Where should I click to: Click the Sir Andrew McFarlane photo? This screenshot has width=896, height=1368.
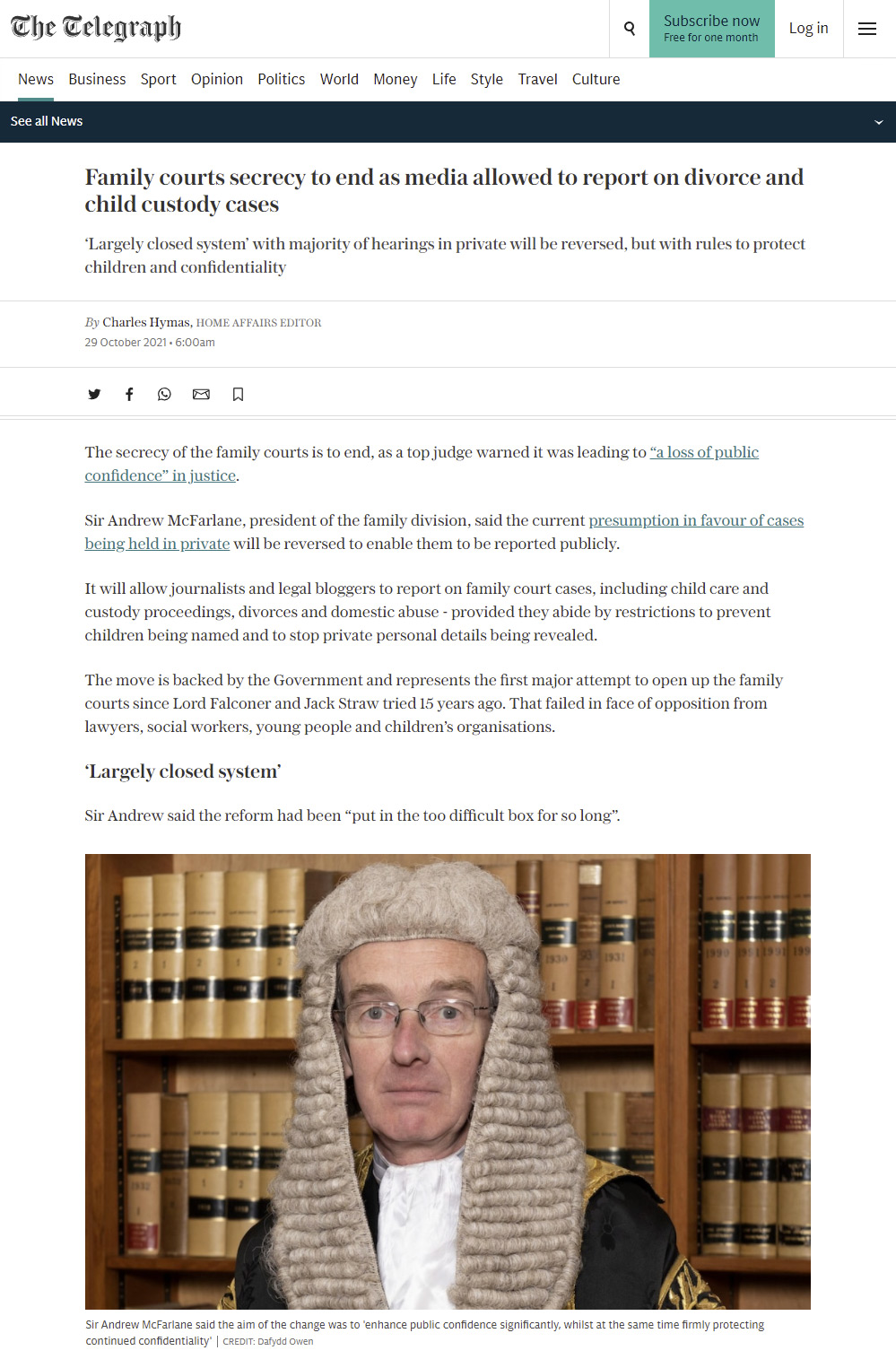[448, 1082]
